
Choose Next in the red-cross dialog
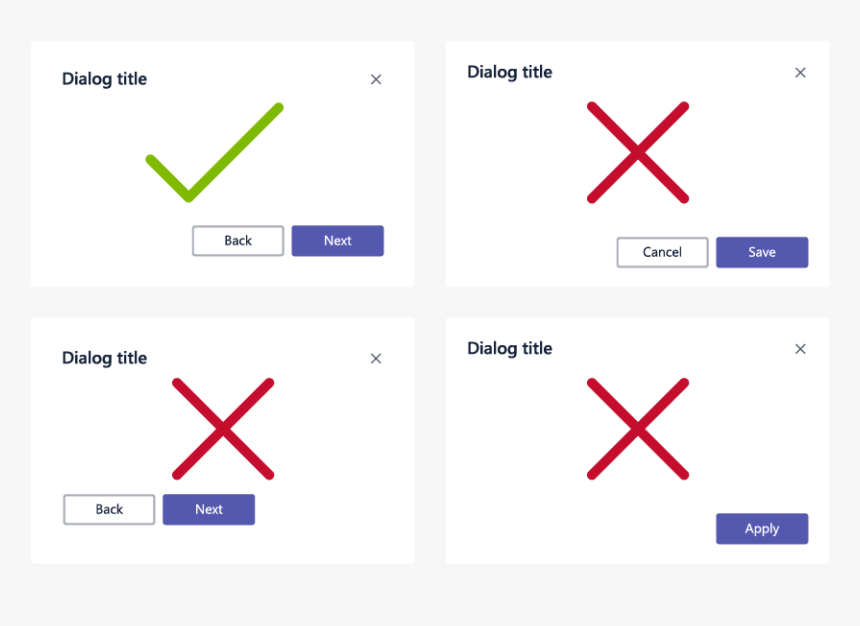tap(209, 510)
